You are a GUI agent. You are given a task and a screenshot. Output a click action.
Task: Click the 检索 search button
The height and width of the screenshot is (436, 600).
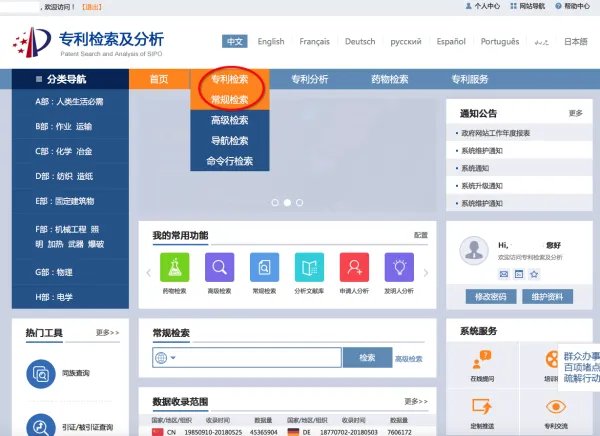tap(367, 358)
